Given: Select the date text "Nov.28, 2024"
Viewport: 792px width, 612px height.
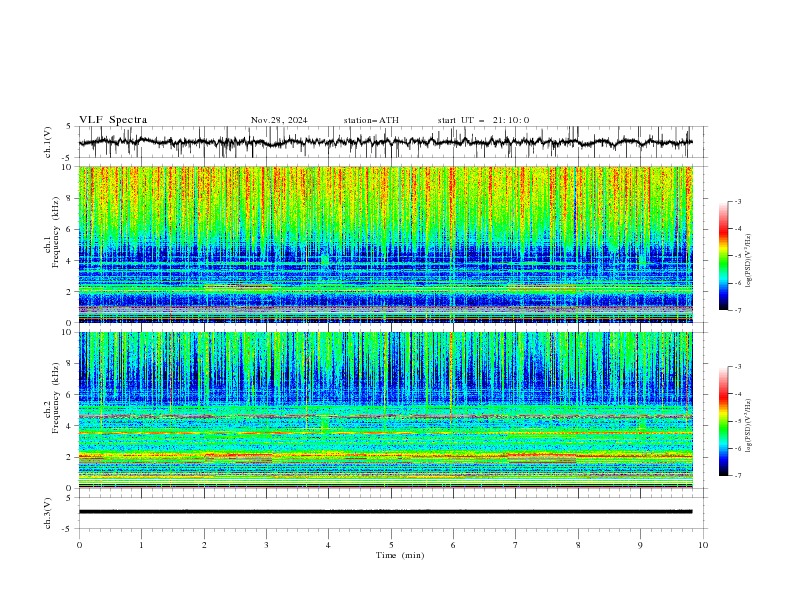Looking at the screenshot, I should pyautogui.click(x=279, y=120).
